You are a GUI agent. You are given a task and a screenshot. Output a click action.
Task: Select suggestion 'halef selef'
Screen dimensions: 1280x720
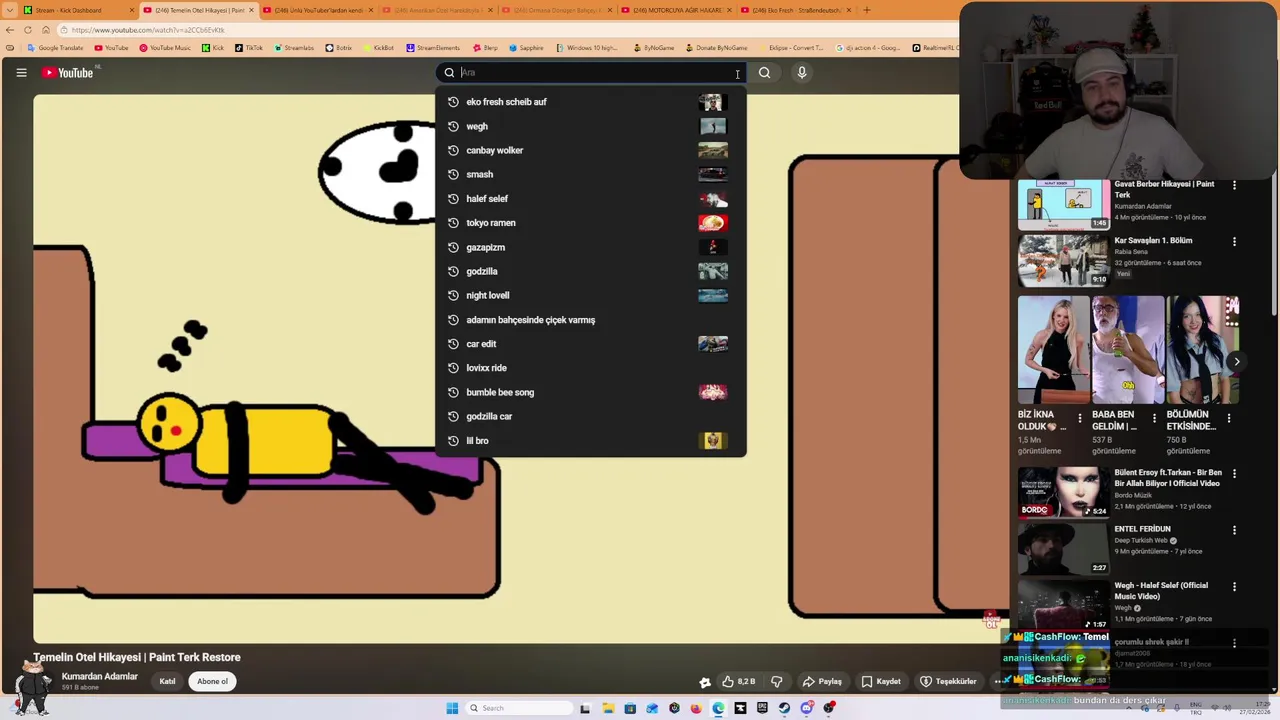590,199
